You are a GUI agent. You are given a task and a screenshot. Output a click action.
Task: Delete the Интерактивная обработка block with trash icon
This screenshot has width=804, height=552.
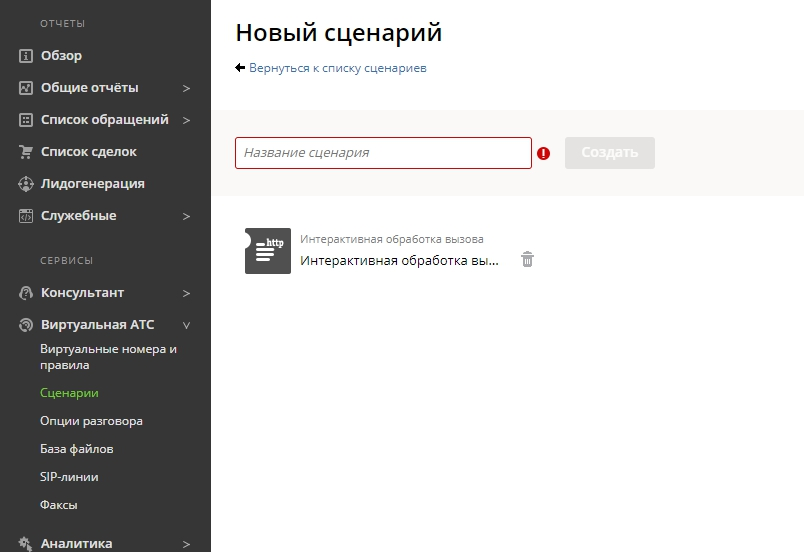click(528, 259)
